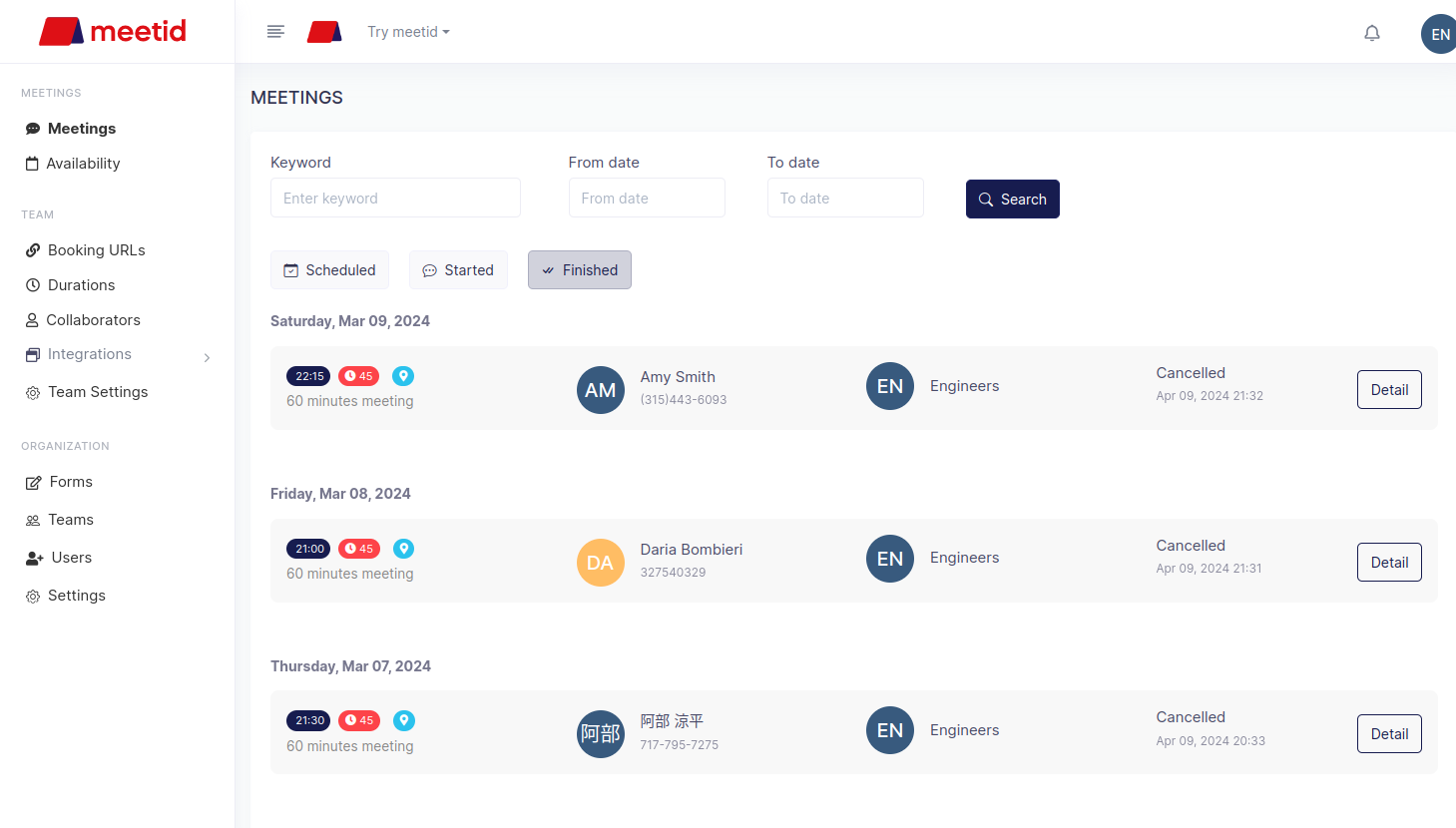Click the Saturday, Mar 09, 2024 heading
This screenshot has width=1456, height=828.
coord(350,321)
